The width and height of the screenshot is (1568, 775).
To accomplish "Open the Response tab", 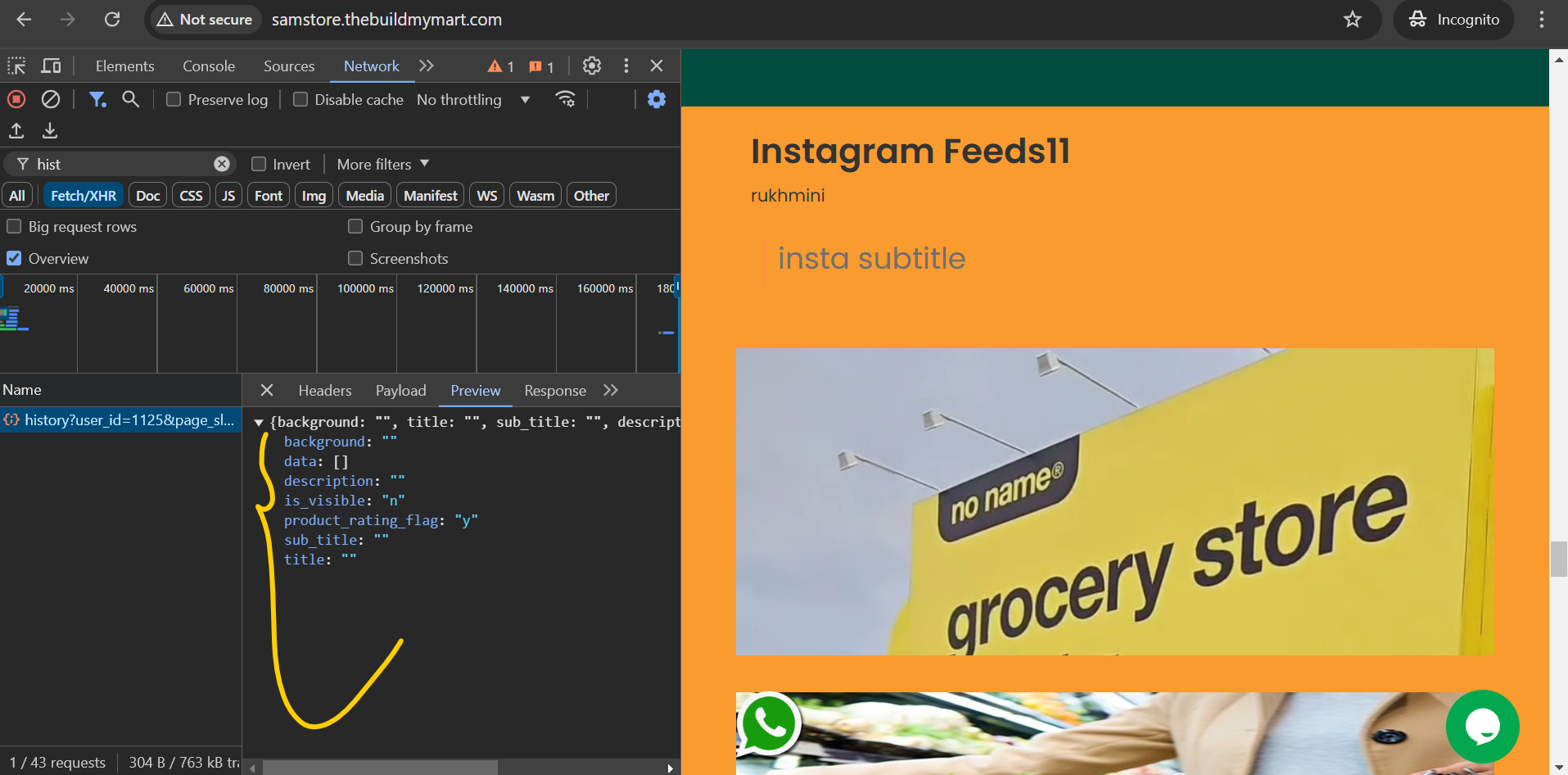I will coord(555,391).
